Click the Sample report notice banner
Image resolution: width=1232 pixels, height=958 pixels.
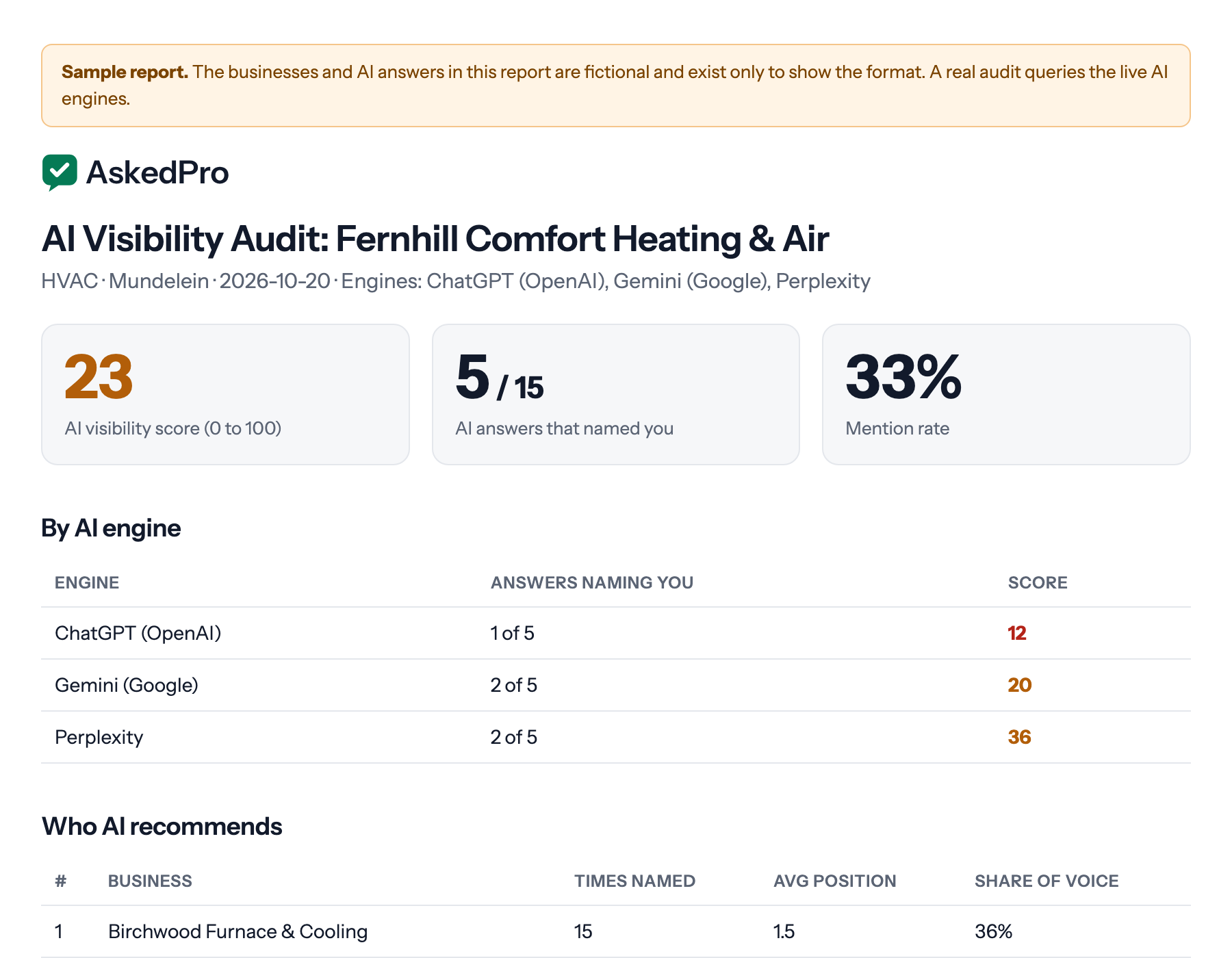click(x=616, y=86)
